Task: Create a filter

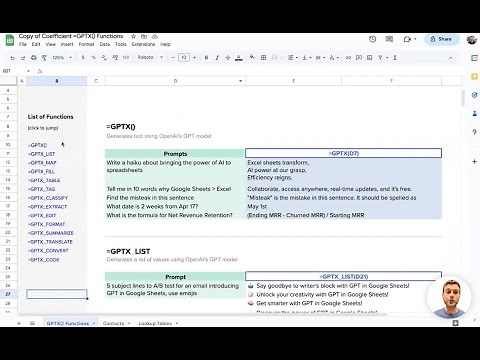Action: [380, 58]
